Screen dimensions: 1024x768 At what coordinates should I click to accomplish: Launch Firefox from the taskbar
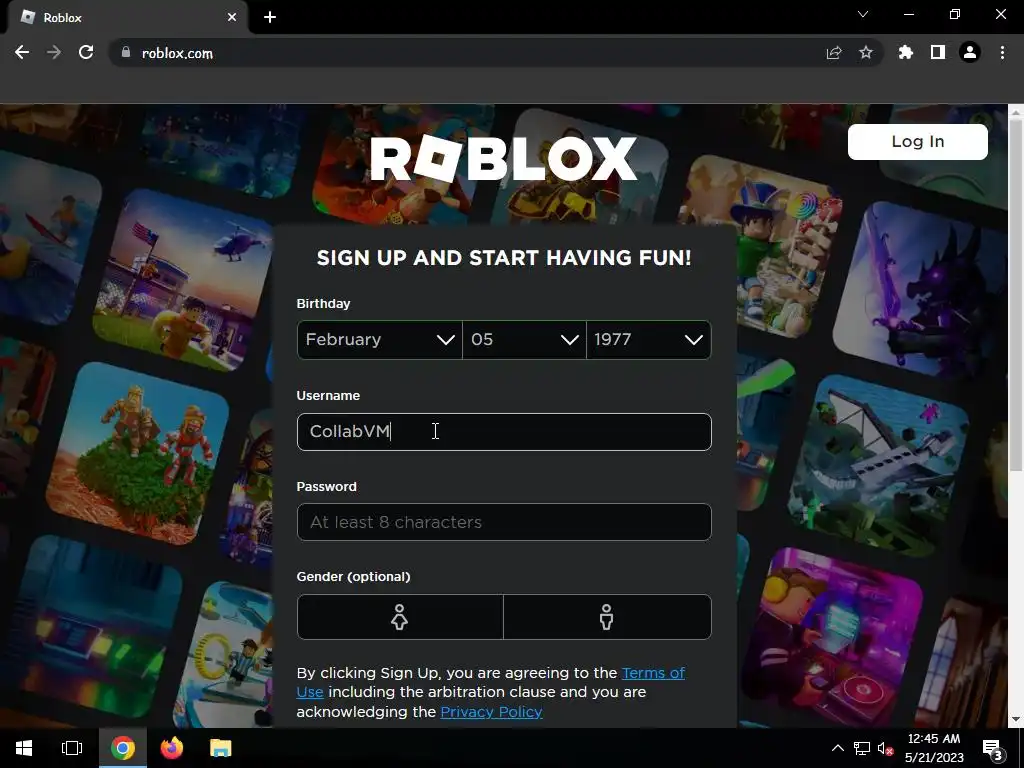[x=172, y=748]
